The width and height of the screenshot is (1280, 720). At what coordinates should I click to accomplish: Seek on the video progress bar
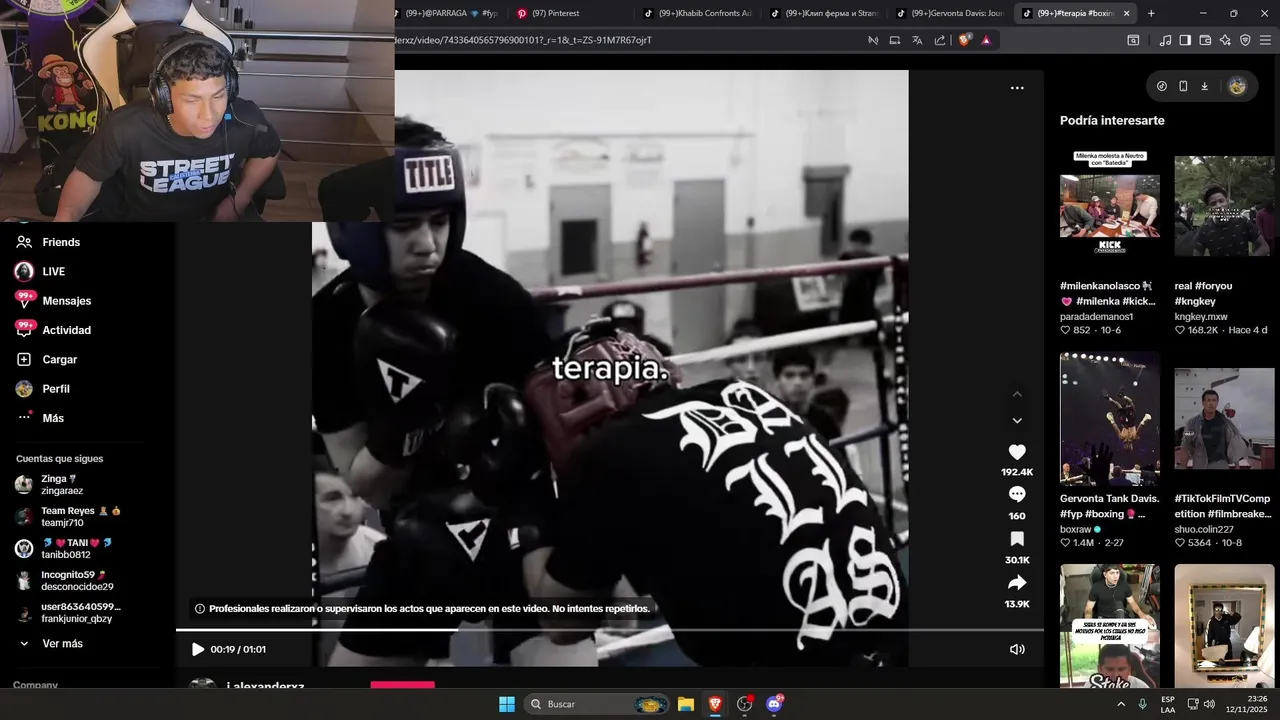coord(610,630)
